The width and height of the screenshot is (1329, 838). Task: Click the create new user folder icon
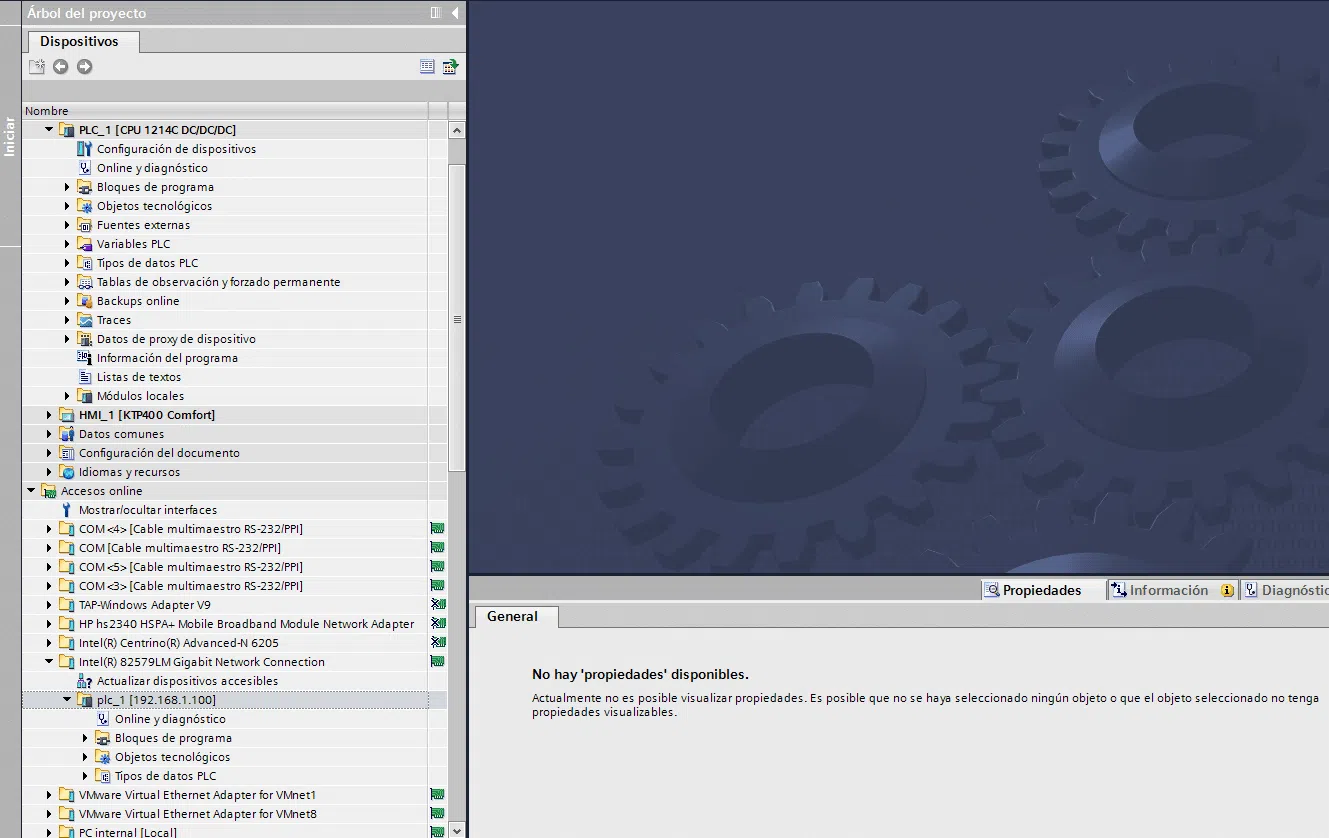click(37, 67)
